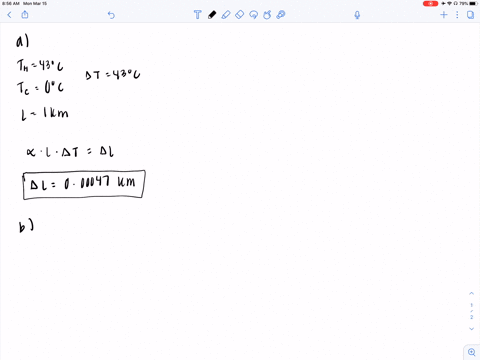Go to the previous page with up chevron
Image resolution: width=480 pixels, height=360 pixels.
point(471,294)
